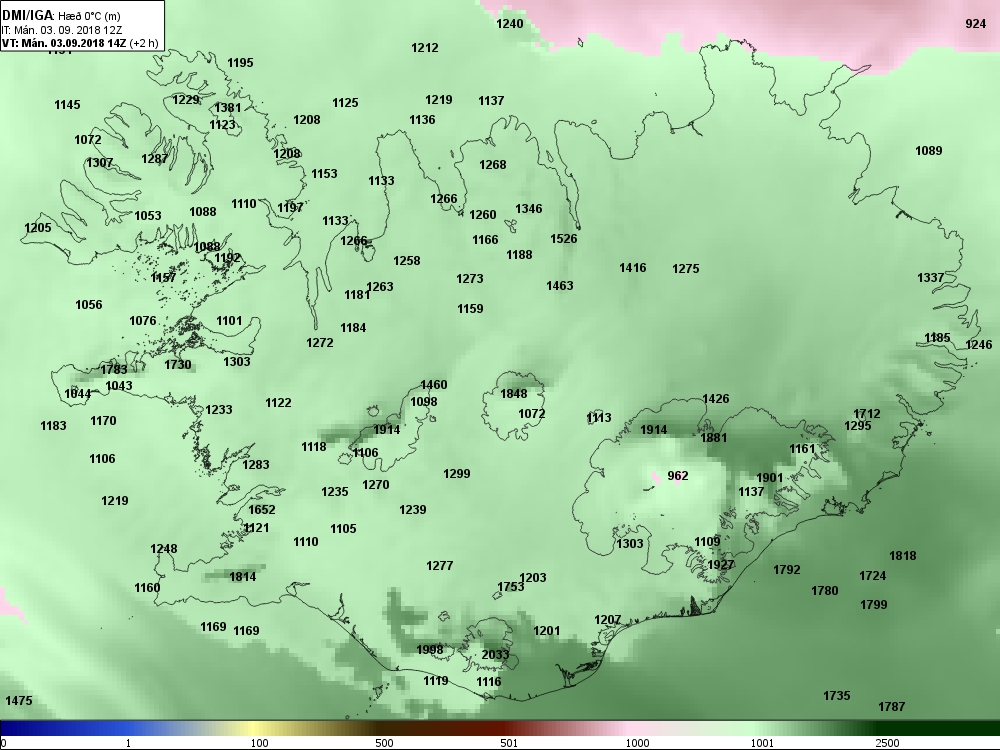Image resolution: width=1000 pixels, height=750 pixels.
Task: Click the DMI/IGA Hæð 0°C title text
Action: [x=61, y=16]
